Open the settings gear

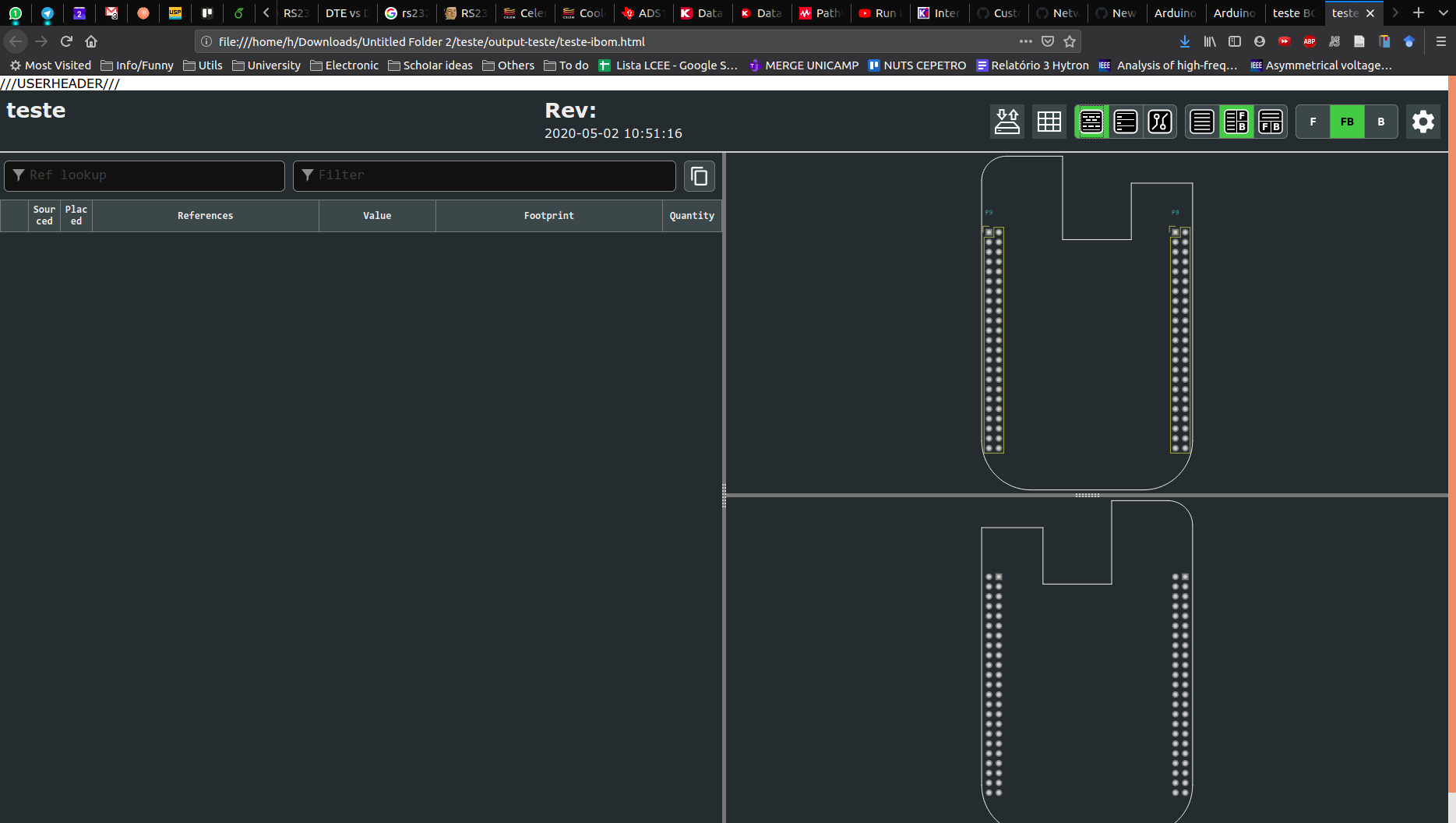(x=1423, y=122)
